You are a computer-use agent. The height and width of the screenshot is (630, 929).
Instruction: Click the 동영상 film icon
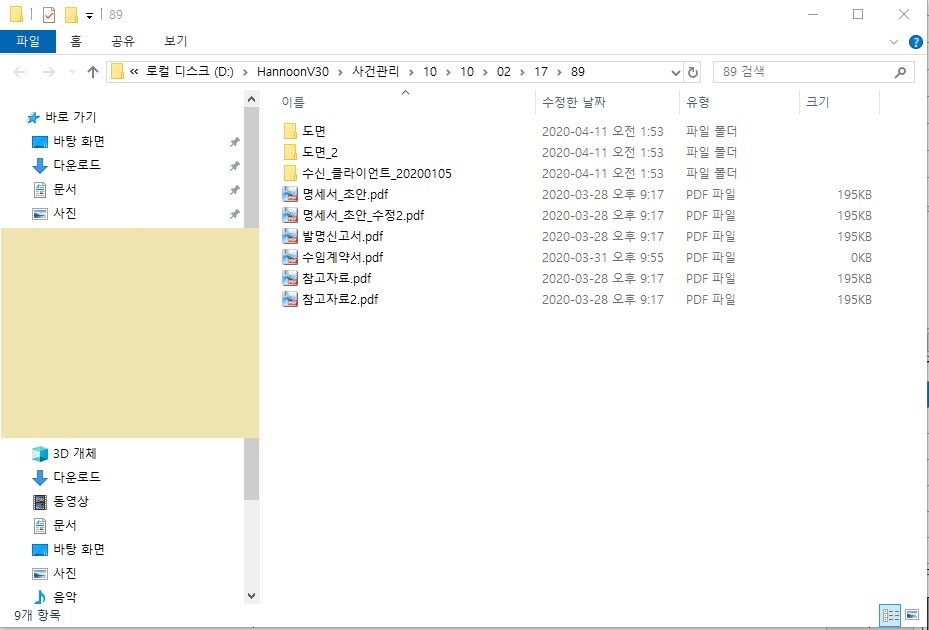click(x=39, y=502)
